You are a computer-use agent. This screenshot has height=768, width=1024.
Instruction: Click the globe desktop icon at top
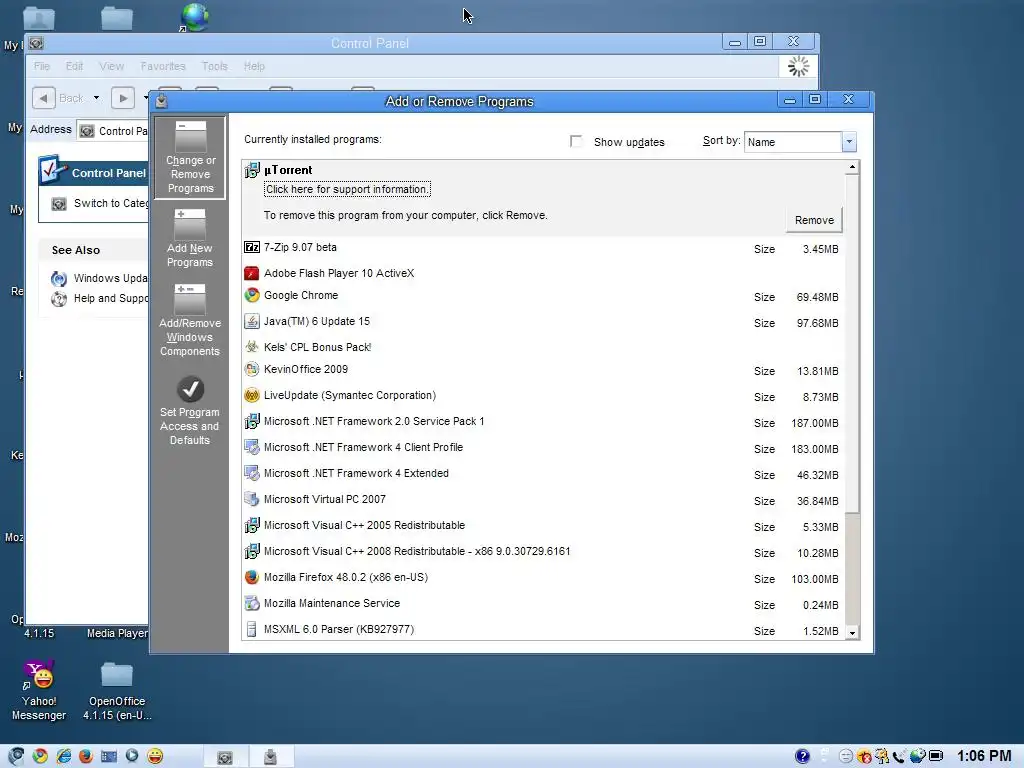(x=194, y=17)
